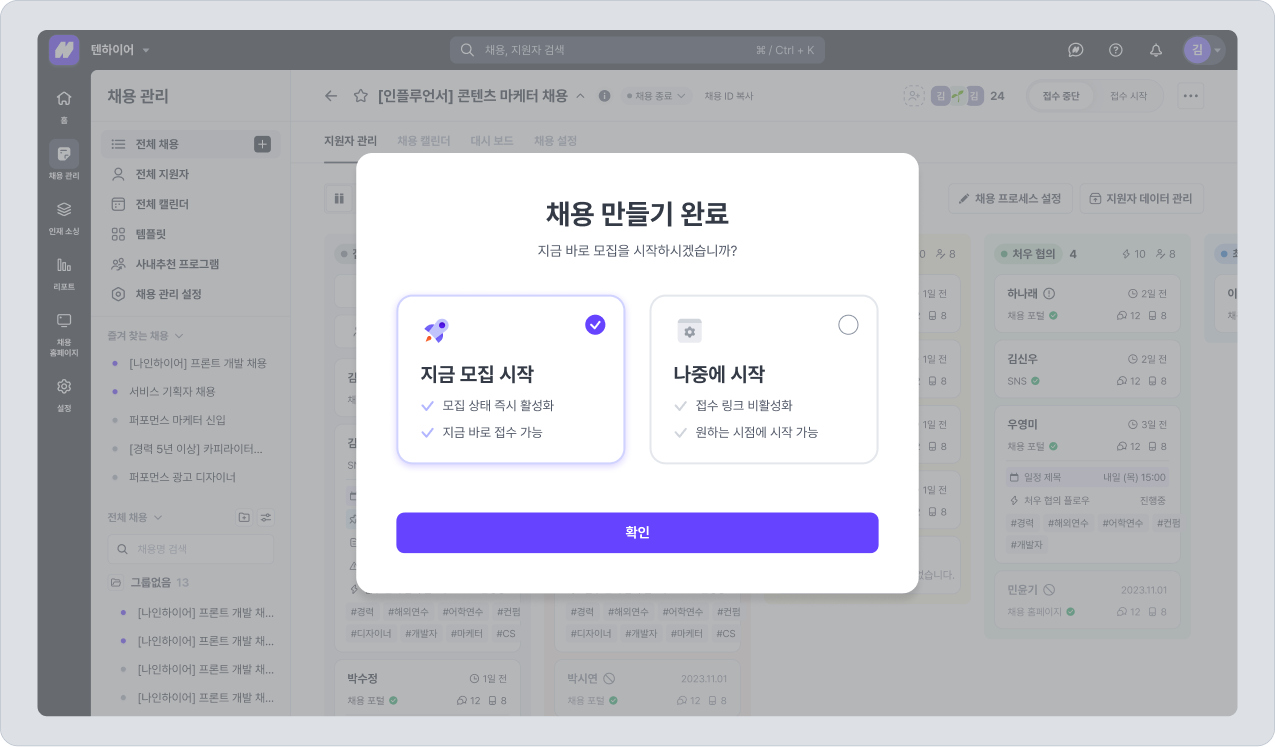
Task: Open the 텐하이어 workspace dropdown
Action: pyautogui.click(x=120, y=50)
